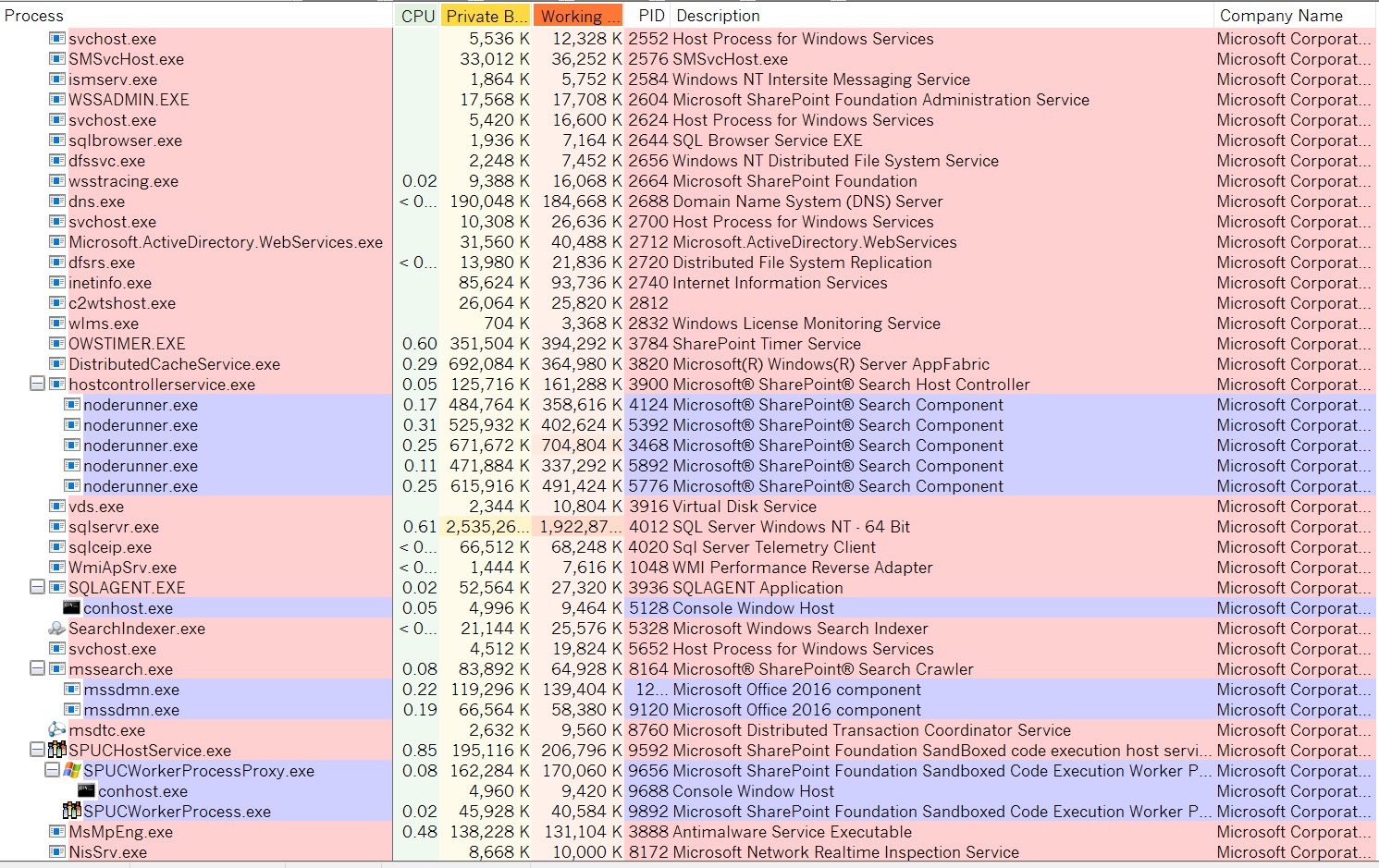Click 'SQL Server Windows NT - 64 Bit' description
The image size is (1379, 868).
pyautogui.click(x=792, y=527)
